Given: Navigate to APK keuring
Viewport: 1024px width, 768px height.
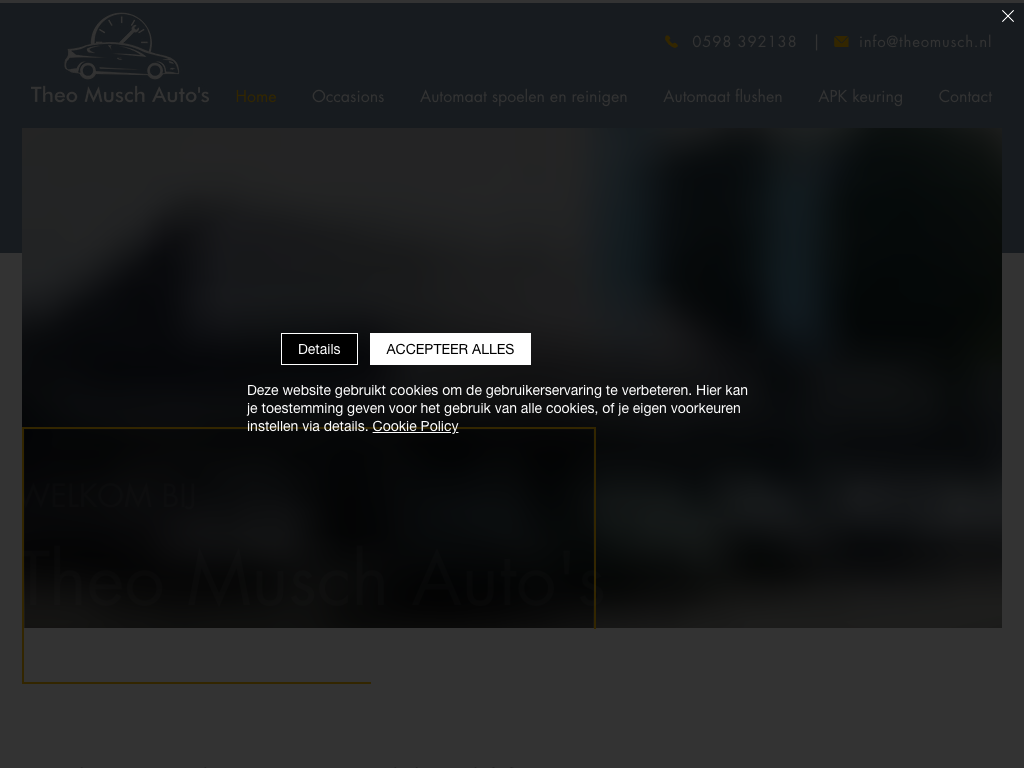Looking at the screenshot, I should 860,97.
